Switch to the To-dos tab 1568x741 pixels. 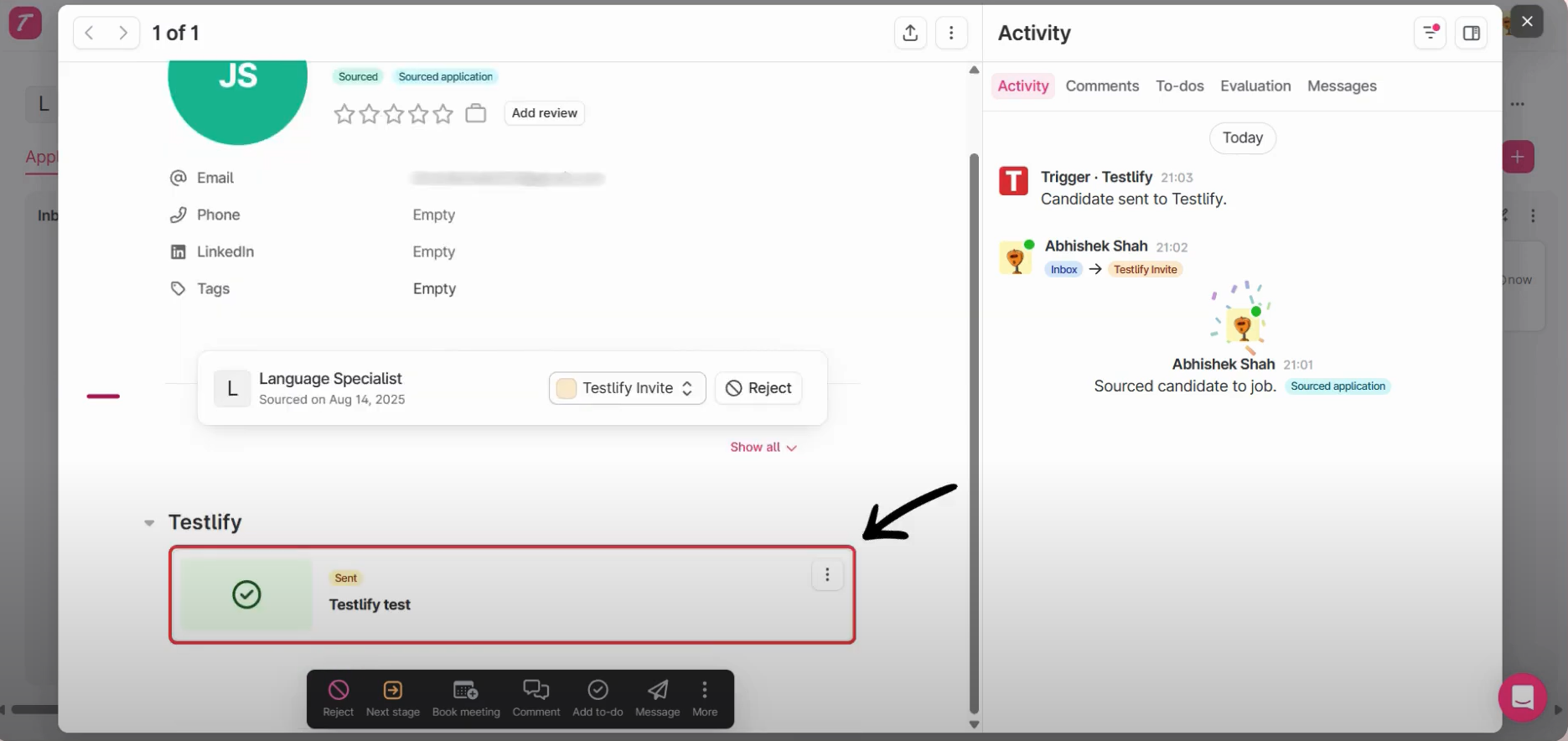tap(1180, 86)
